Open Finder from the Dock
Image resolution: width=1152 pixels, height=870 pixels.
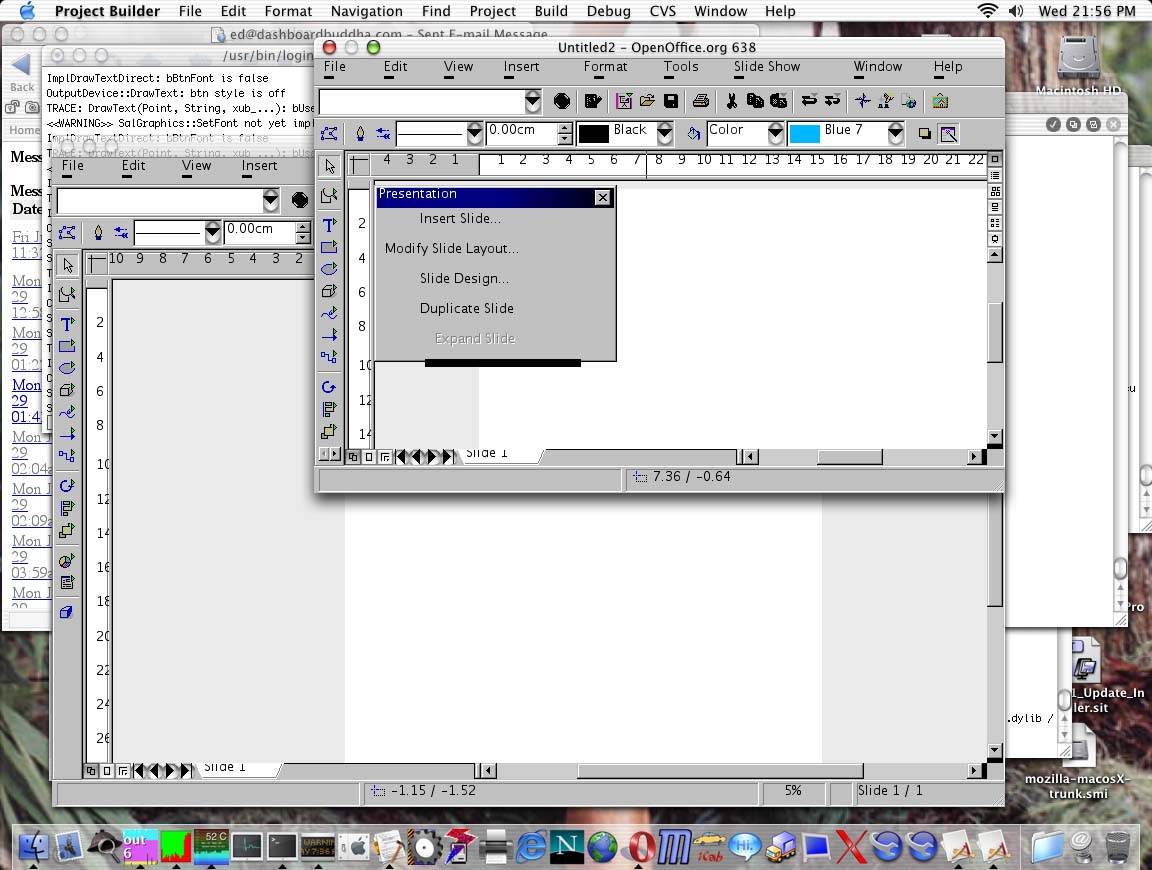pyautogui.click(x=33, y=846)
